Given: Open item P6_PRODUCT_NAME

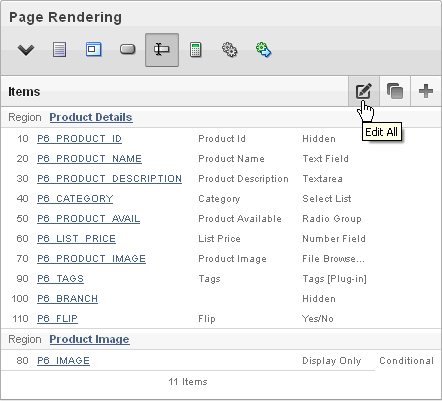Looking at the screenshot, I should [x=89, y=159].
